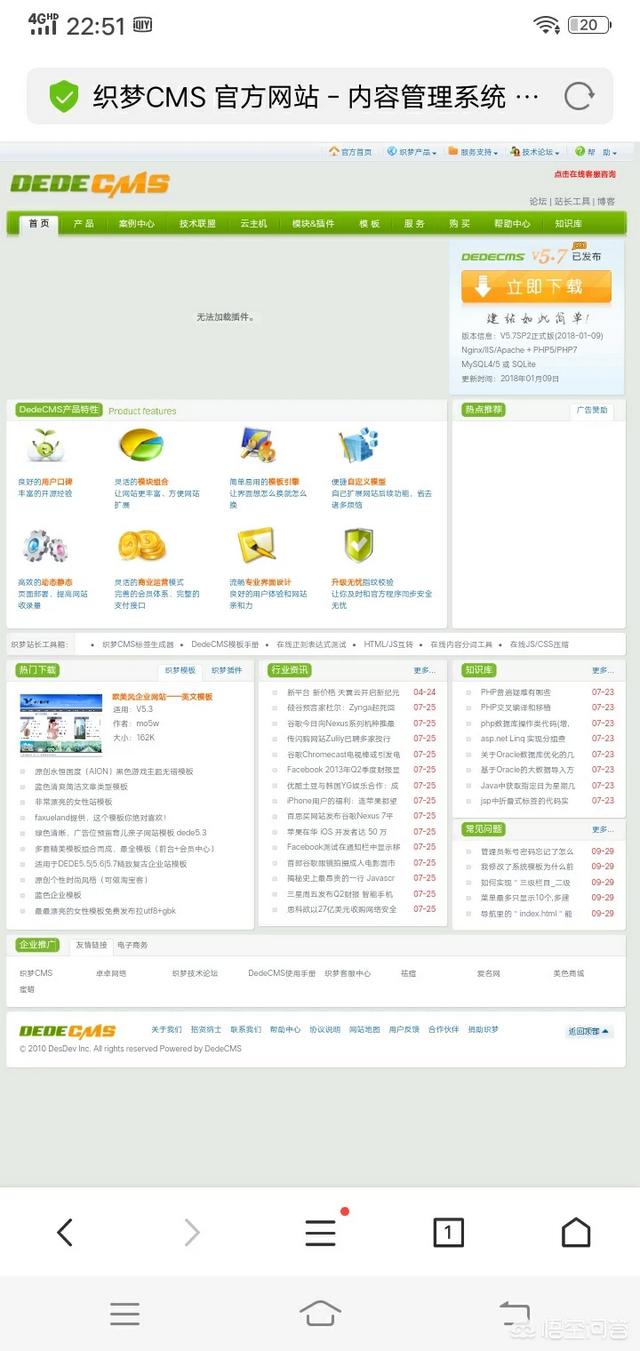Click the orange 立即下载 download button
Viewport: 640px width, 1351px height.
(x=536, y=287)
